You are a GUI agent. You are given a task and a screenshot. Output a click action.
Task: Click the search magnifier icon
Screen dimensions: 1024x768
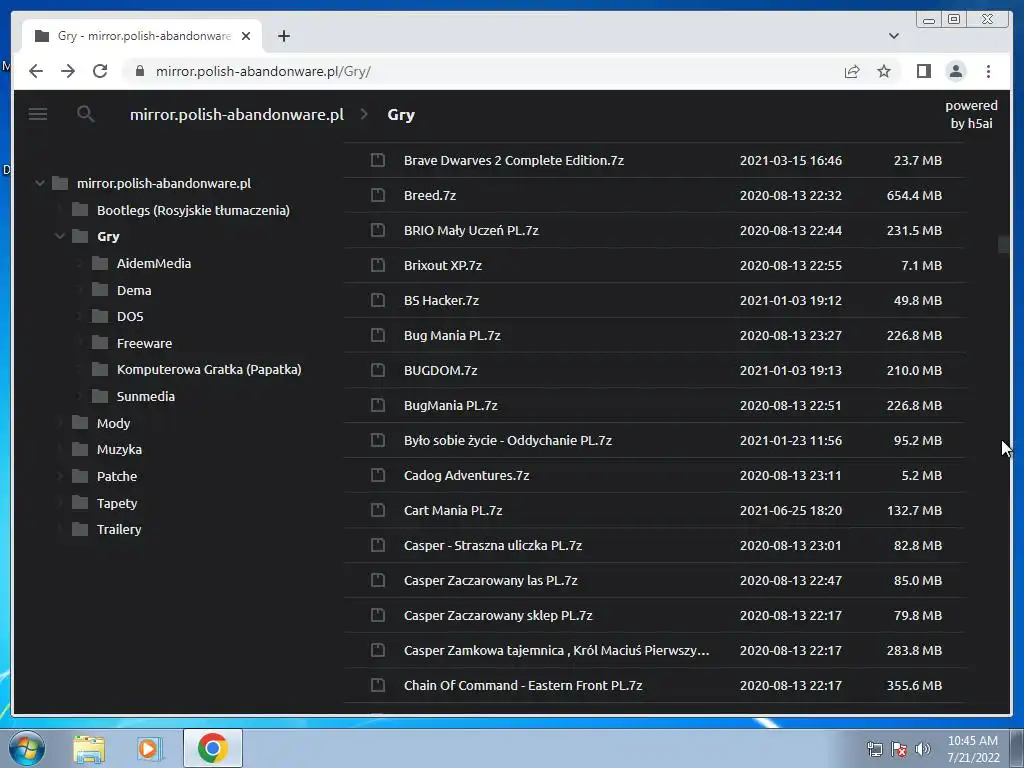click(86, 114)
